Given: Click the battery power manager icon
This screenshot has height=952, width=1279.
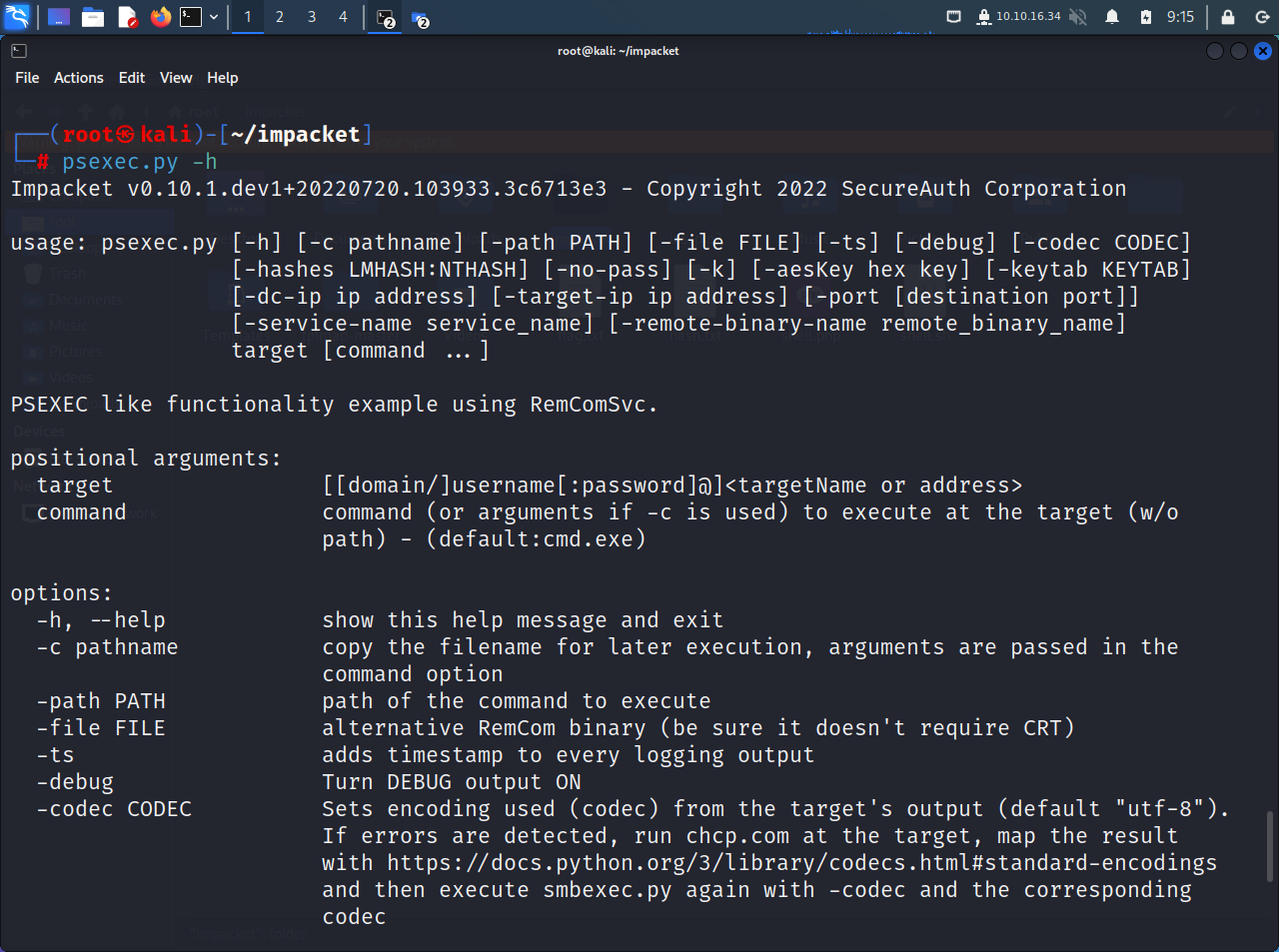Looking at the screenshot, I should [x=1146, y=17].
